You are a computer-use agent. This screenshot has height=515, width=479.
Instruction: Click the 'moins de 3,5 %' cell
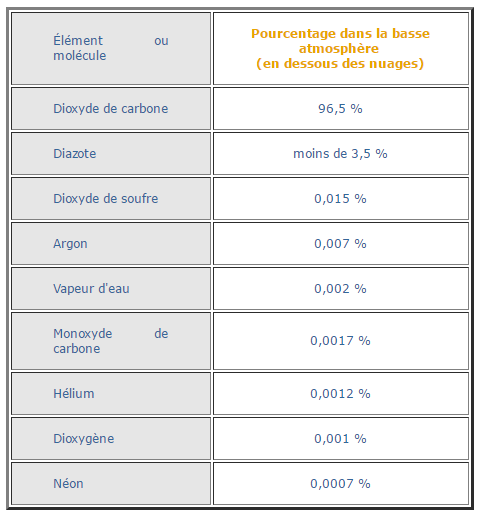point(341,154)
